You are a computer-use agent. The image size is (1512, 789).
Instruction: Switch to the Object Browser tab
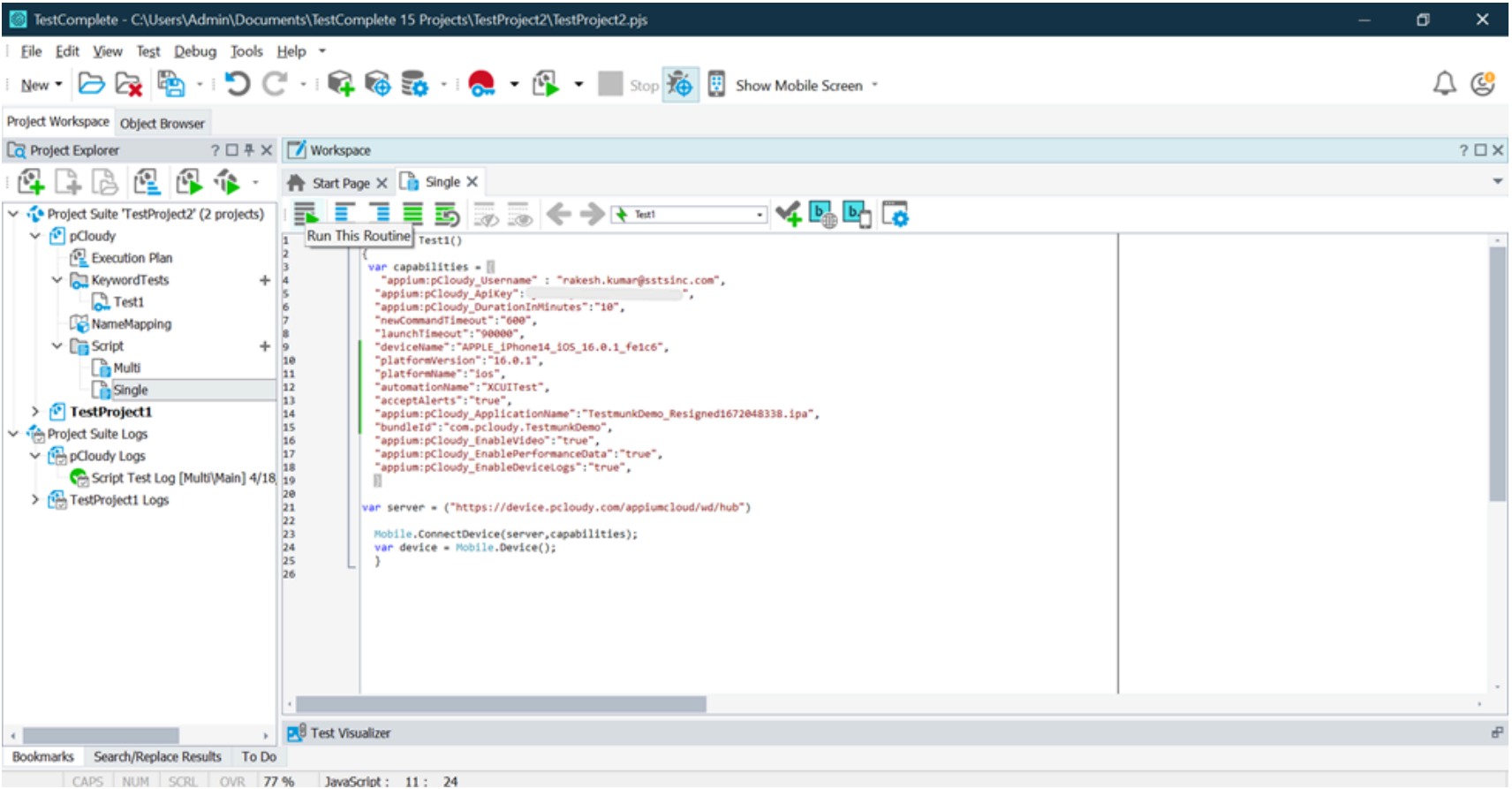[x=162, y=124]
